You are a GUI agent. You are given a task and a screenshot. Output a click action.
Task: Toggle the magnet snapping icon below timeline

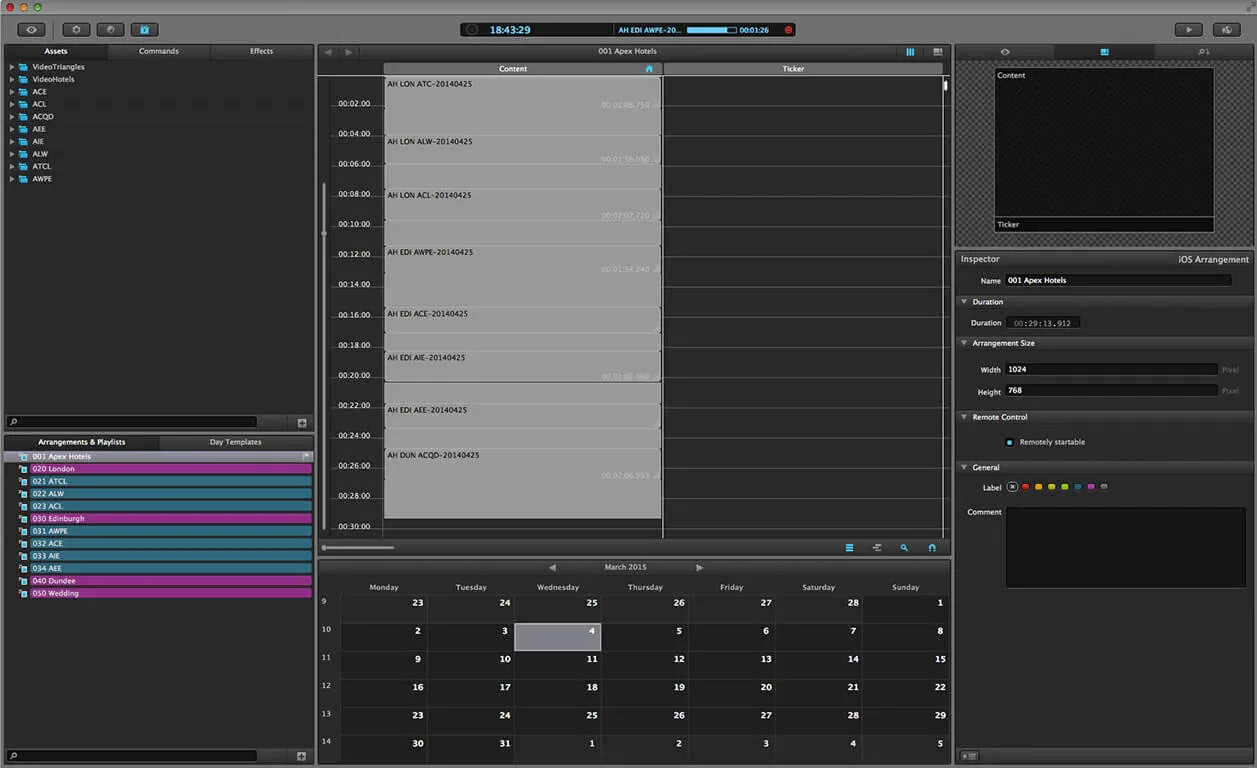click(x=932, y=548)
